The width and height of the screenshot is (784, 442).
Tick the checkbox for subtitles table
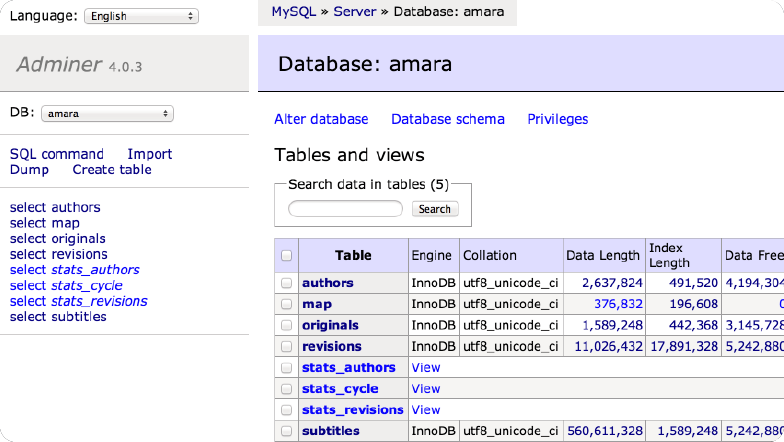[x=287, y=431]
